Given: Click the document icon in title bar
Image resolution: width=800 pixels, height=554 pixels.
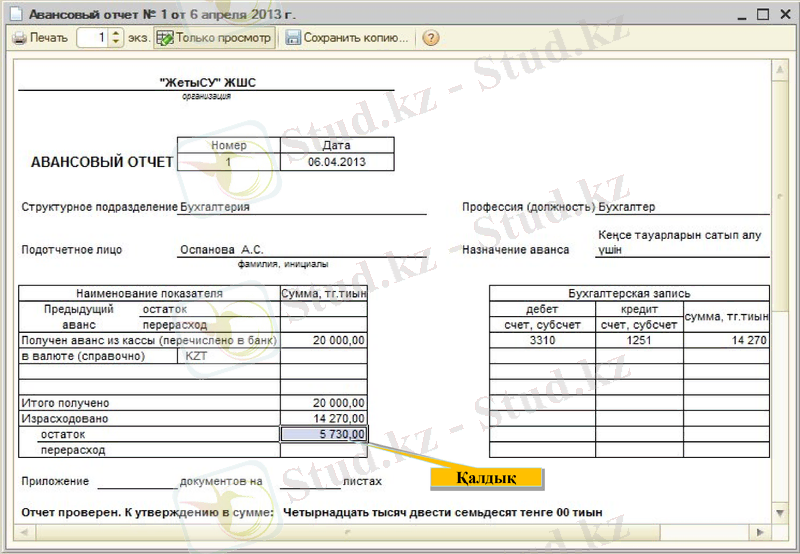Looking at the screenshot, I should [15, 15].
